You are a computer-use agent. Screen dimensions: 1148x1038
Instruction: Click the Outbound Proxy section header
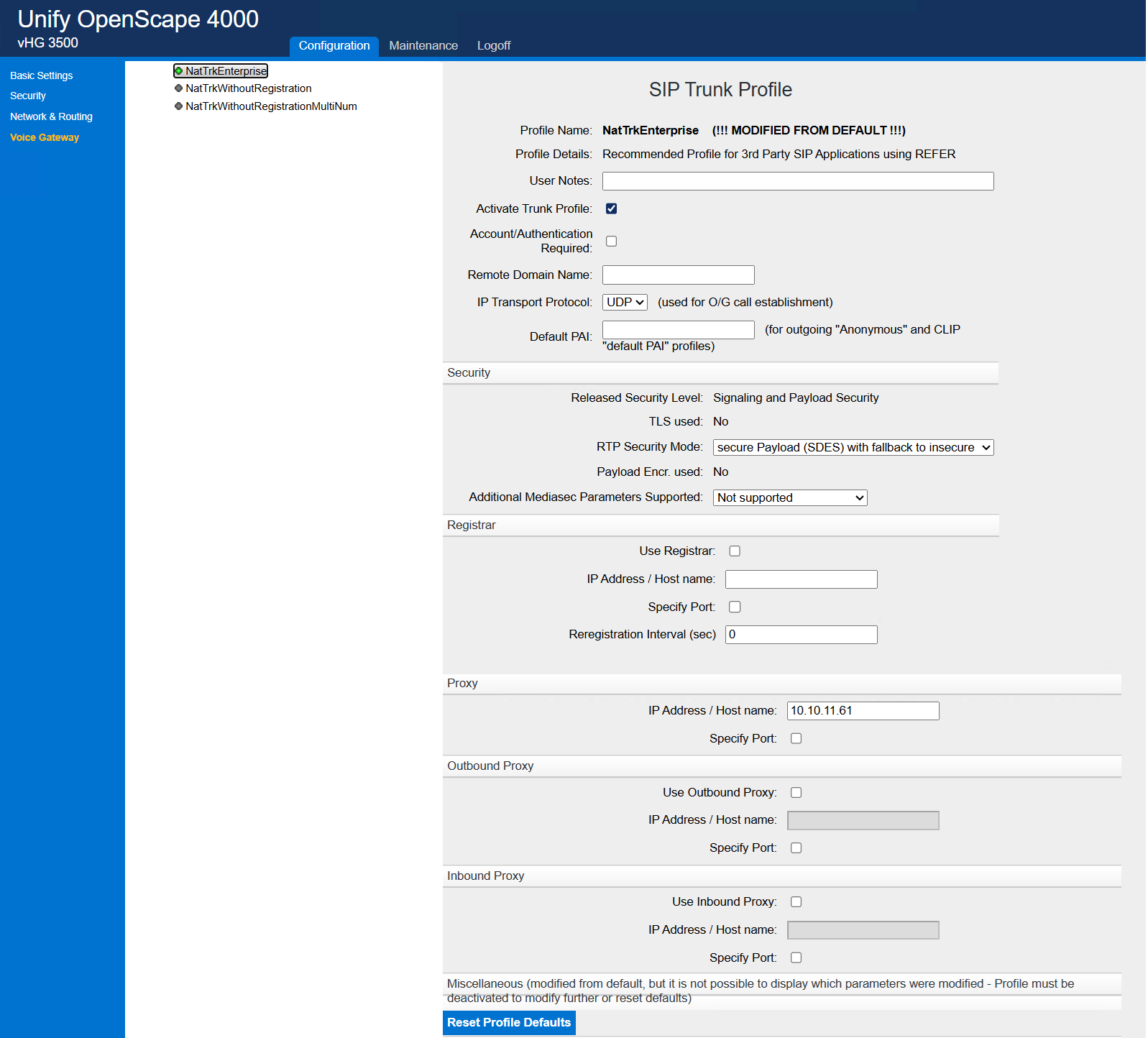[782, 766]
